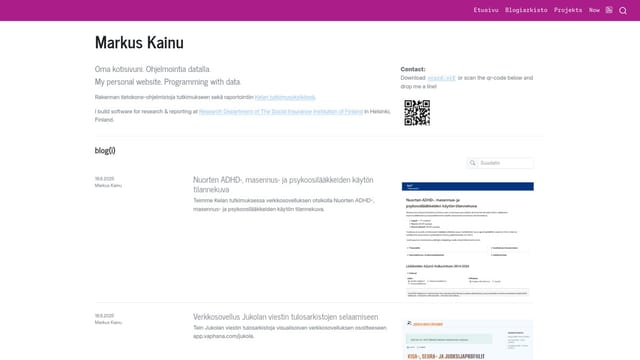This screenshot has height=360, width=640.
Task: Open the Etusivu navigation link
Action: (x=486, y=10)
